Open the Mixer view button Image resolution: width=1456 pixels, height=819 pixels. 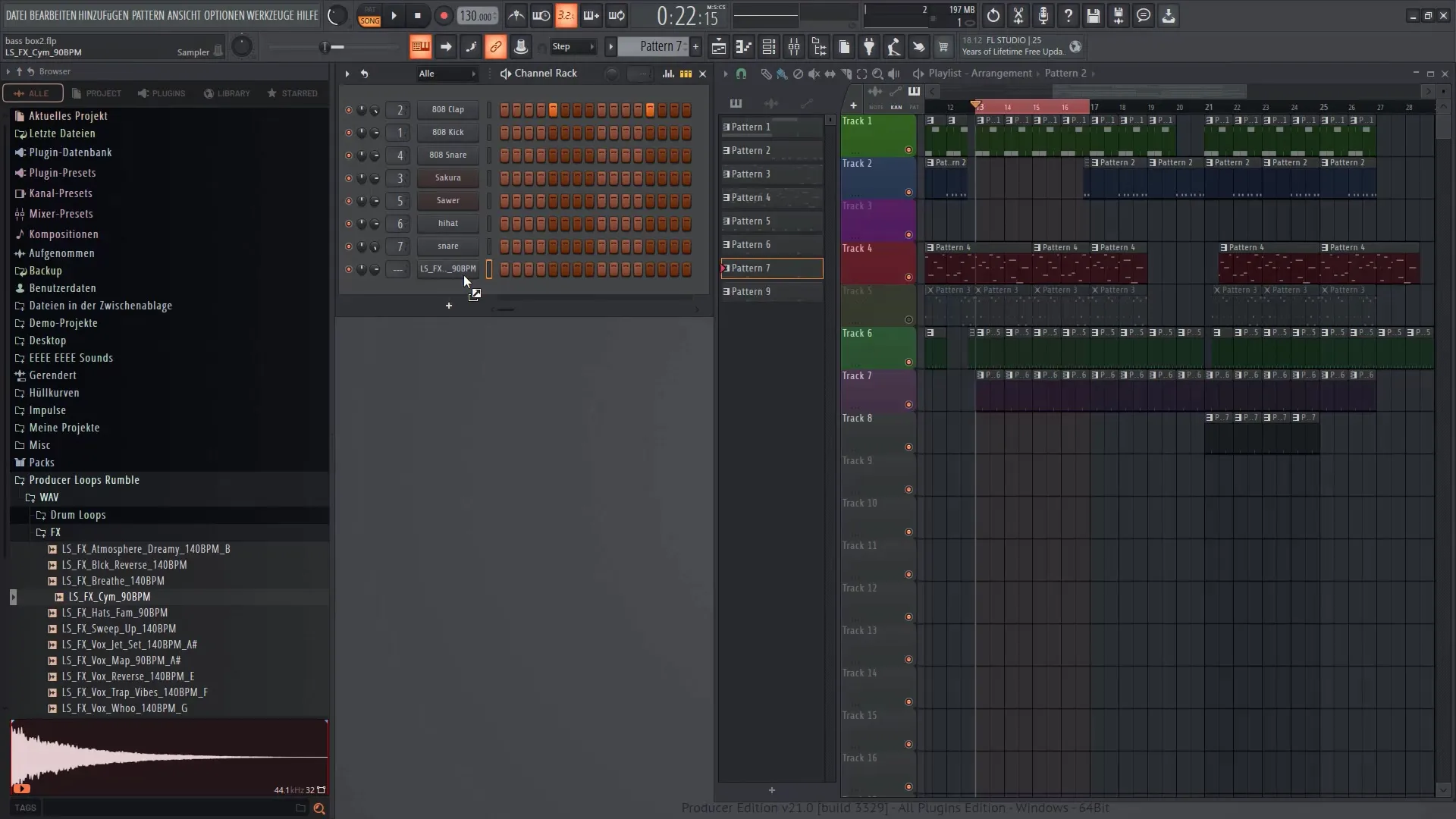point(794,47)
